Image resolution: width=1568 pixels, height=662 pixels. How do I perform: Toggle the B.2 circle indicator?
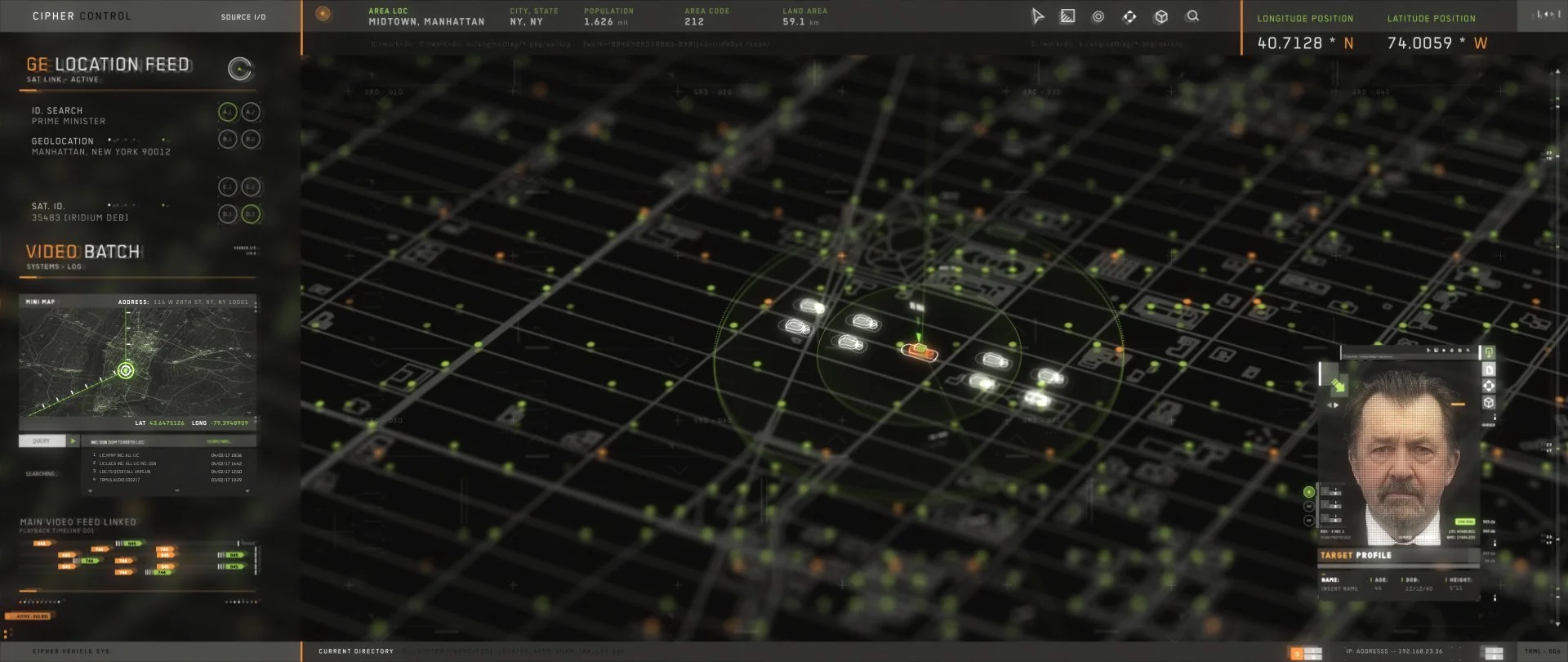click(x=251, y=139)
